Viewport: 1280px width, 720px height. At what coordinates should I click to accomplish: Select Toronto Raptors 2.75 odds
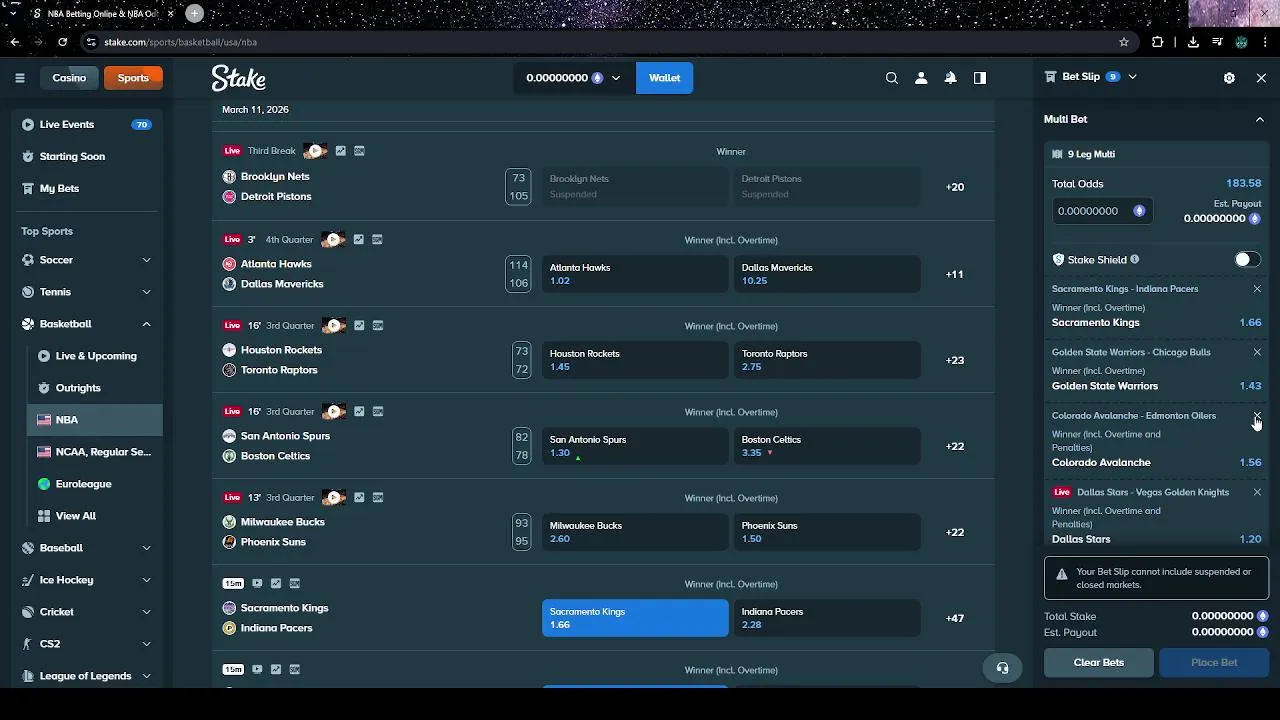coord(826,360)
